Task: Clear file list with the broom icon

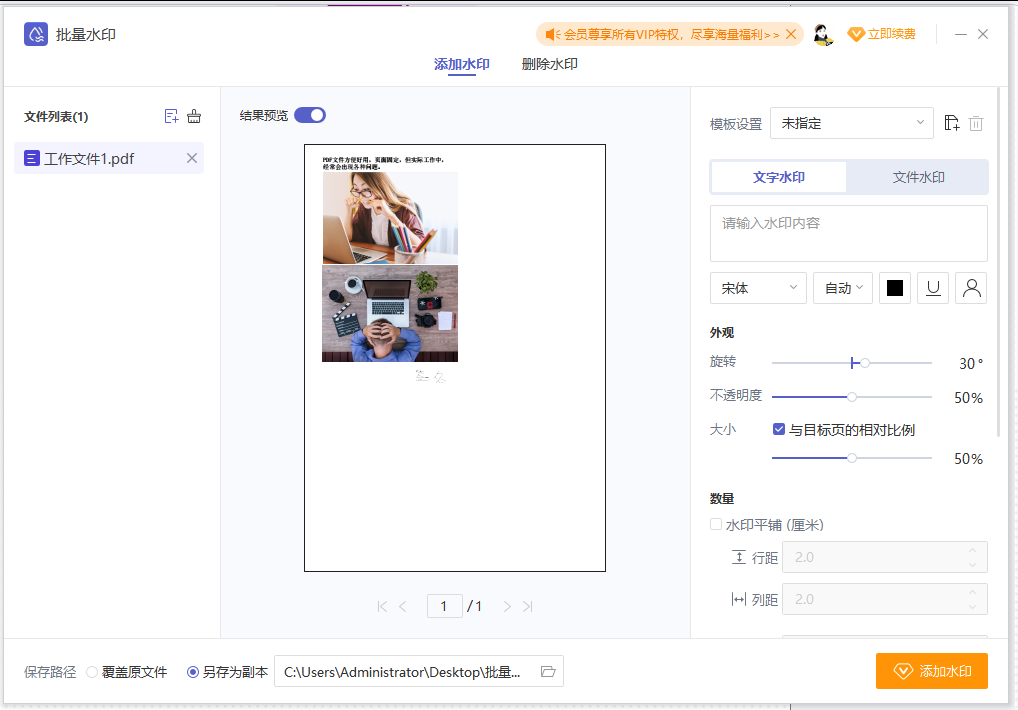Action: 194,116
